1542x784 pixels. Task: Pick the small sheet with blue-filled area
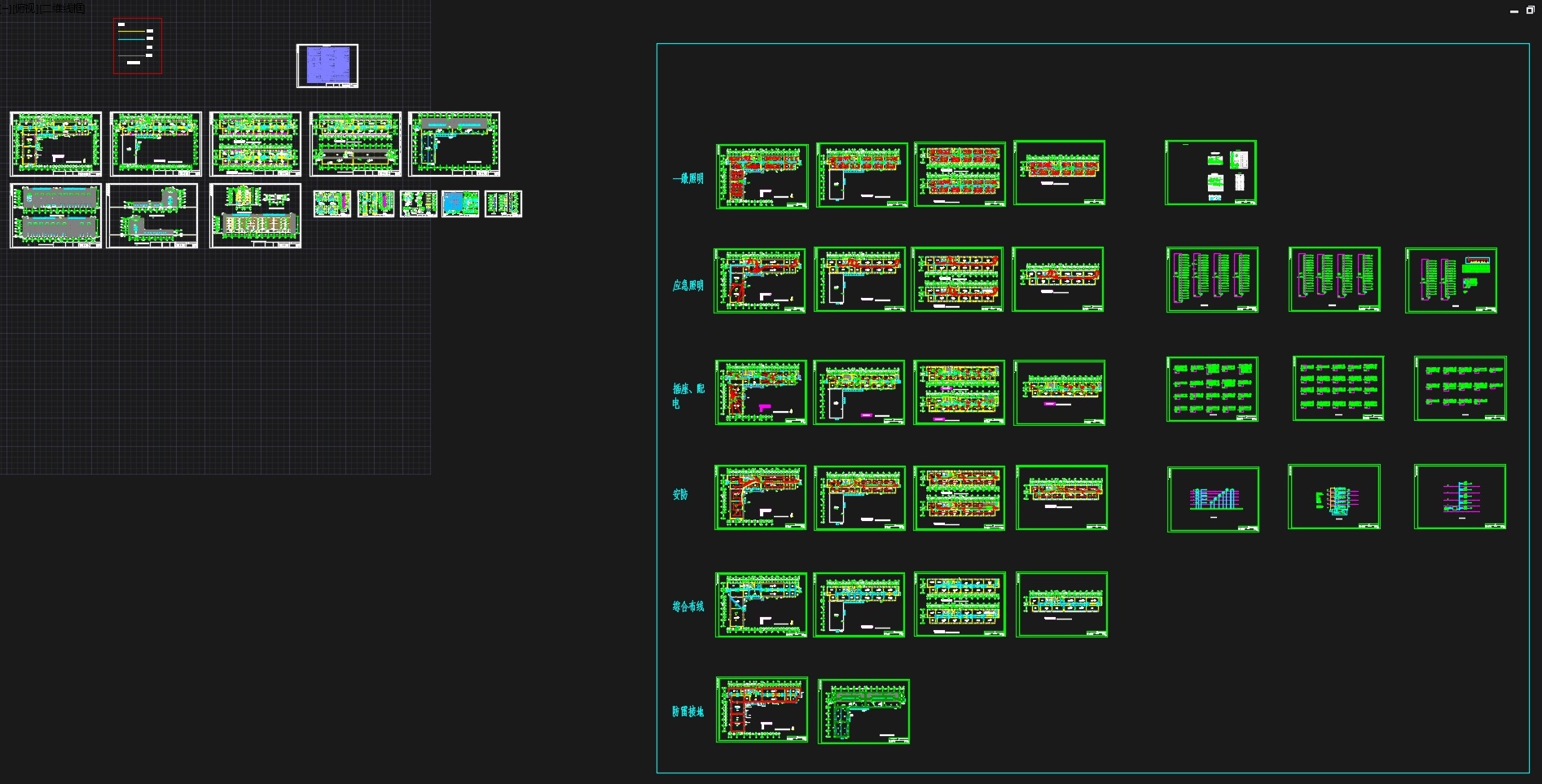(x=461, y=204)
